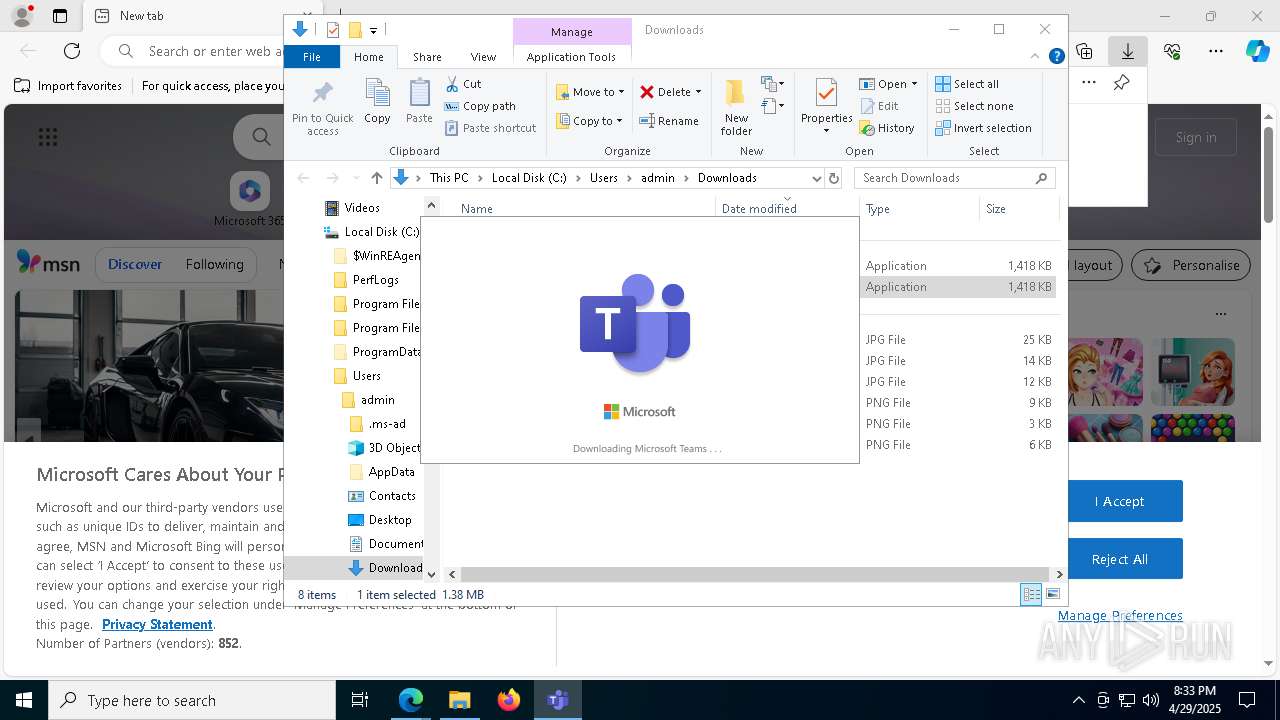Open the system tray hidden icons chevron
Image resolution: width=1280 pixels, height=720 pixels.
1078,700
